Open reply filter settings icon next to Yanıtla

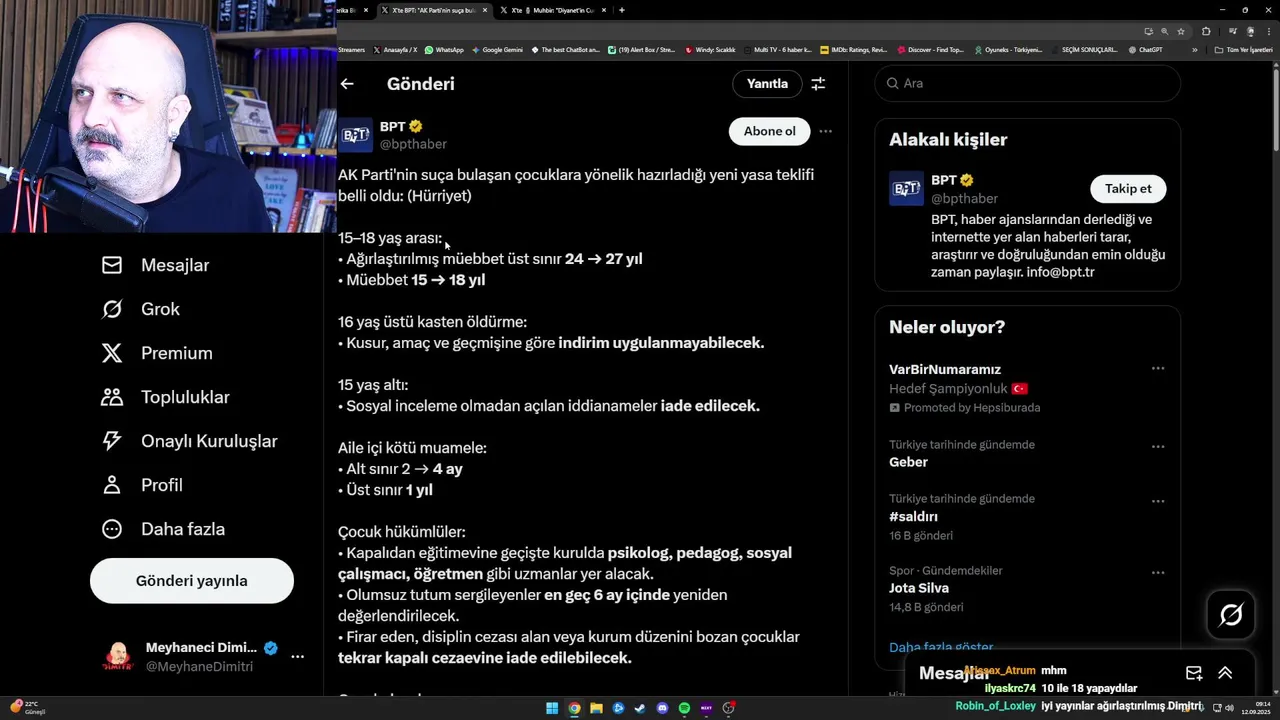(x=818, y=84)
